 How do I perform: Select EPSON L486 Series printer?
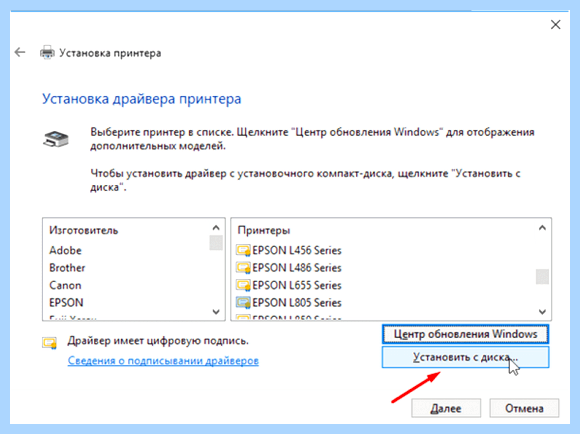pos(297,268)
